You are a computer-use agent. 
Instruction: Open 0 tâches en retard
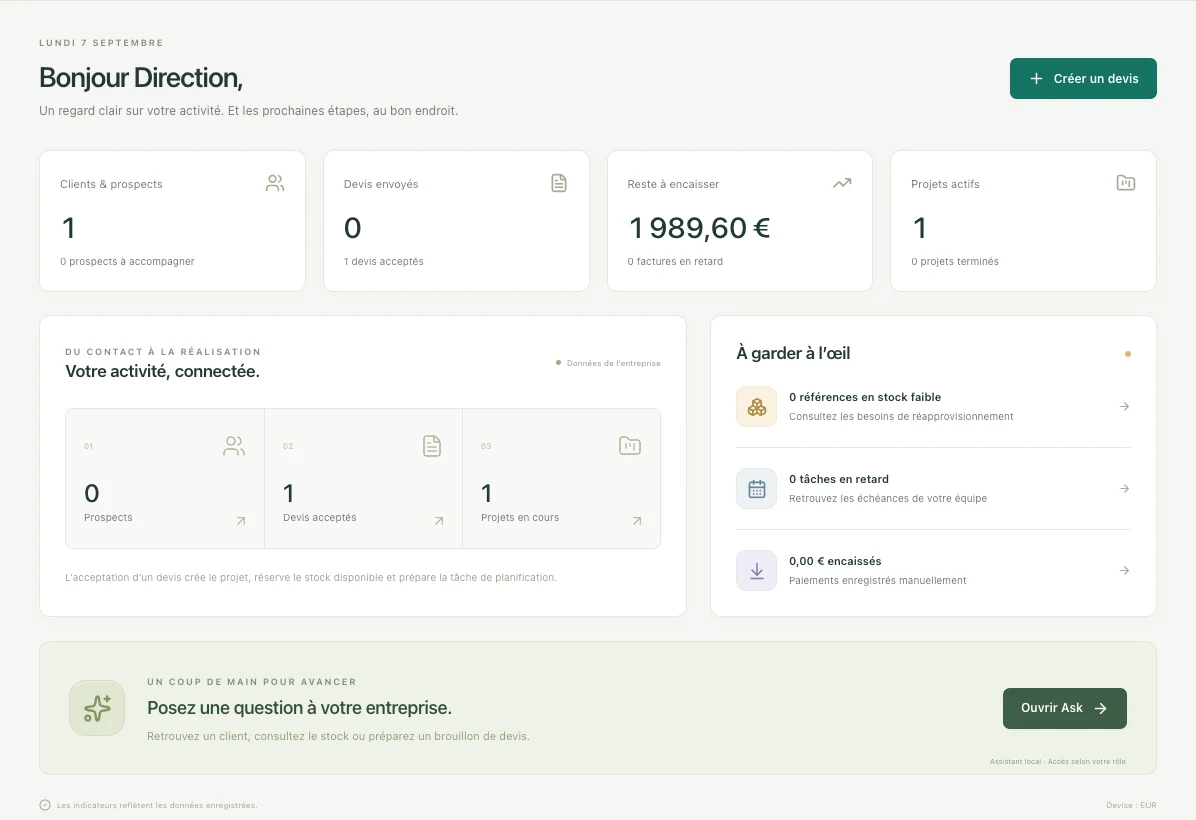pos(933,488)
